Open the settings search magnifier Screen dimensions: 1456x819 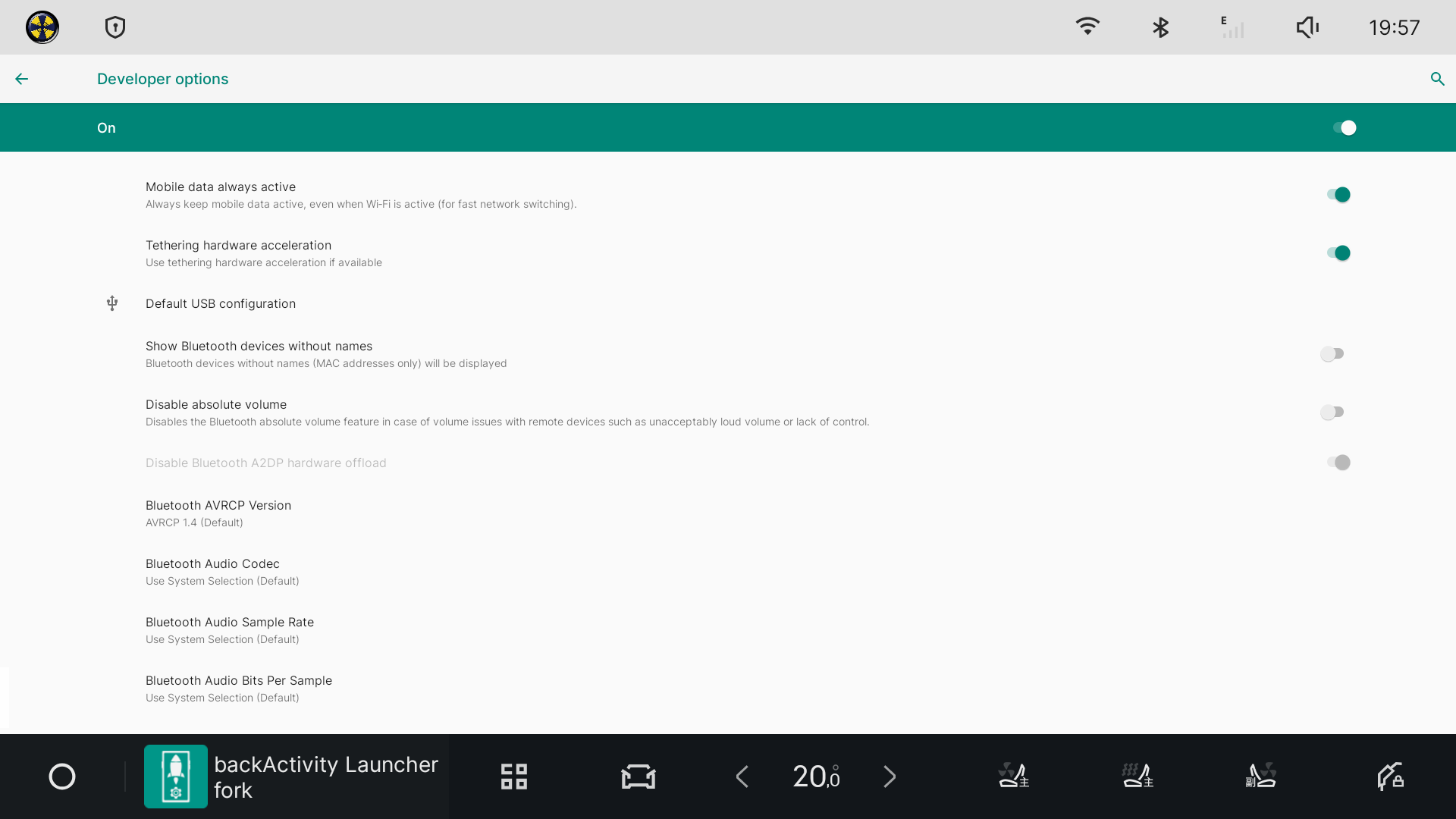(x=1437, y=79)
